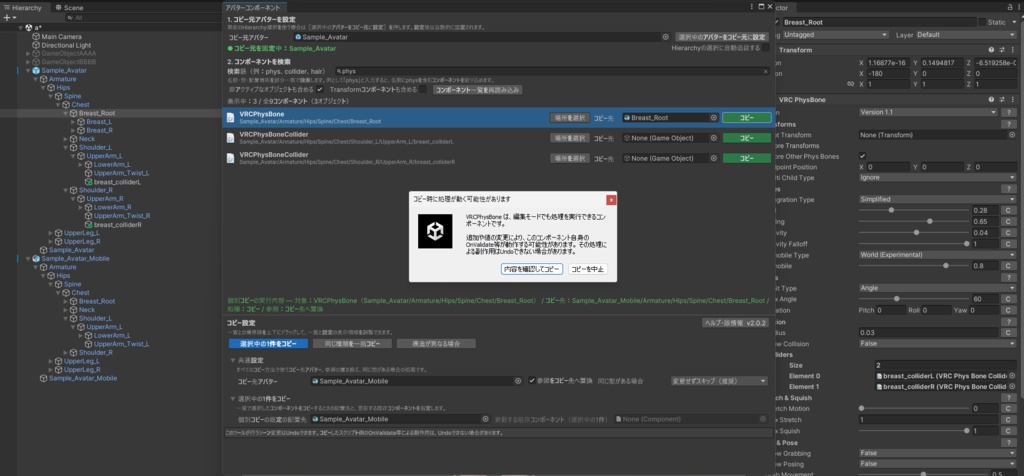1024x476 pixels.
Task: Open Transform component help icon
Action: pos(991,50)
